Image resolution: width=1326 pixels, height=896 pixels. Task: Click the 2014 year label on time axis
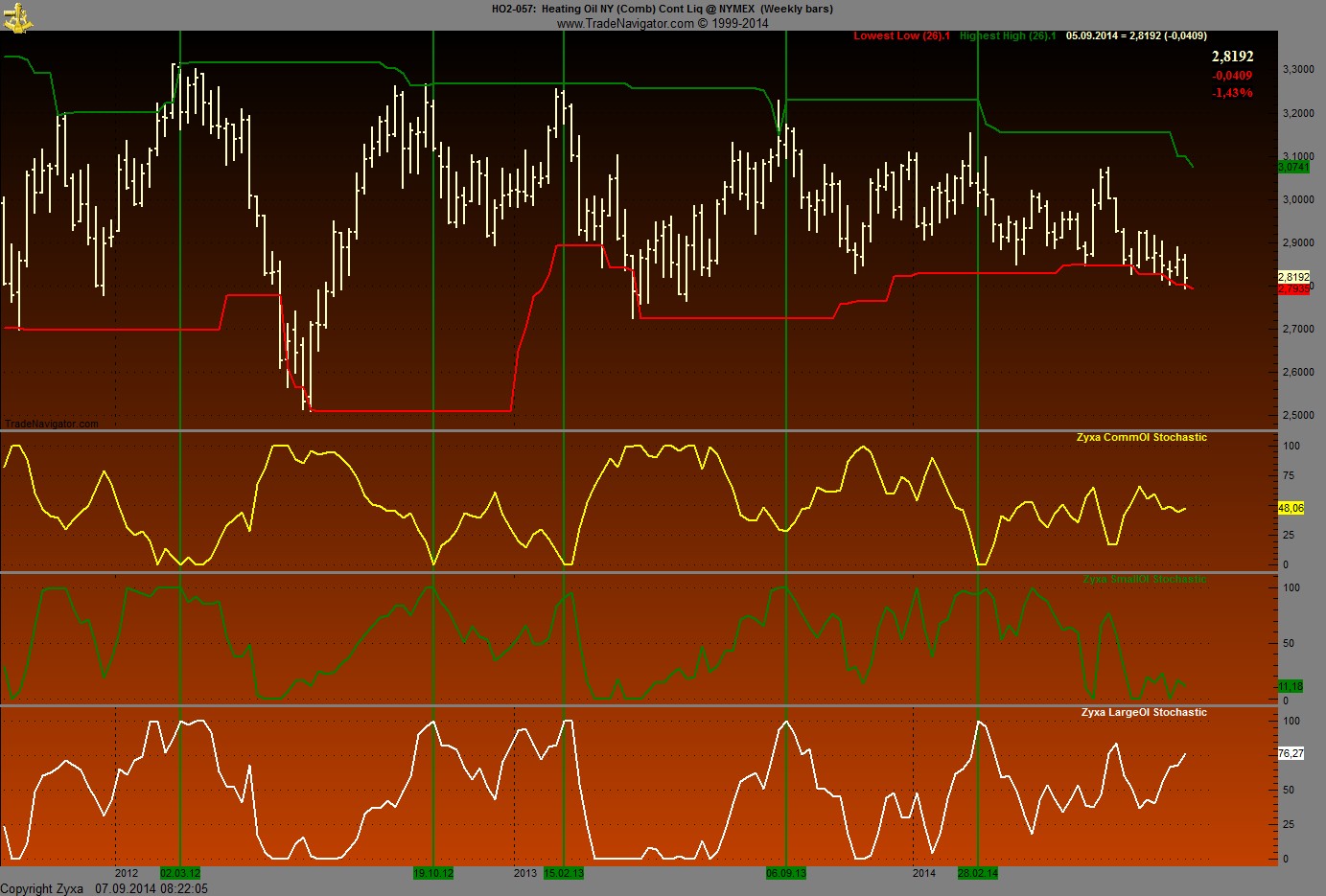pyautogui.click(x=924, y=873)
